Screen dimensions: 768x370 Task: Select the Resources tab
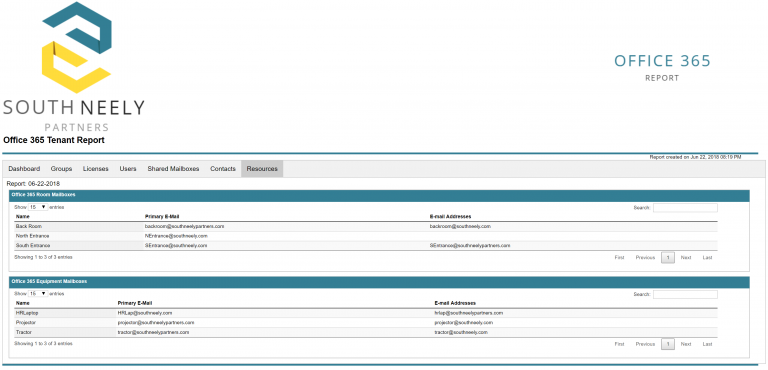pos(262,169)
